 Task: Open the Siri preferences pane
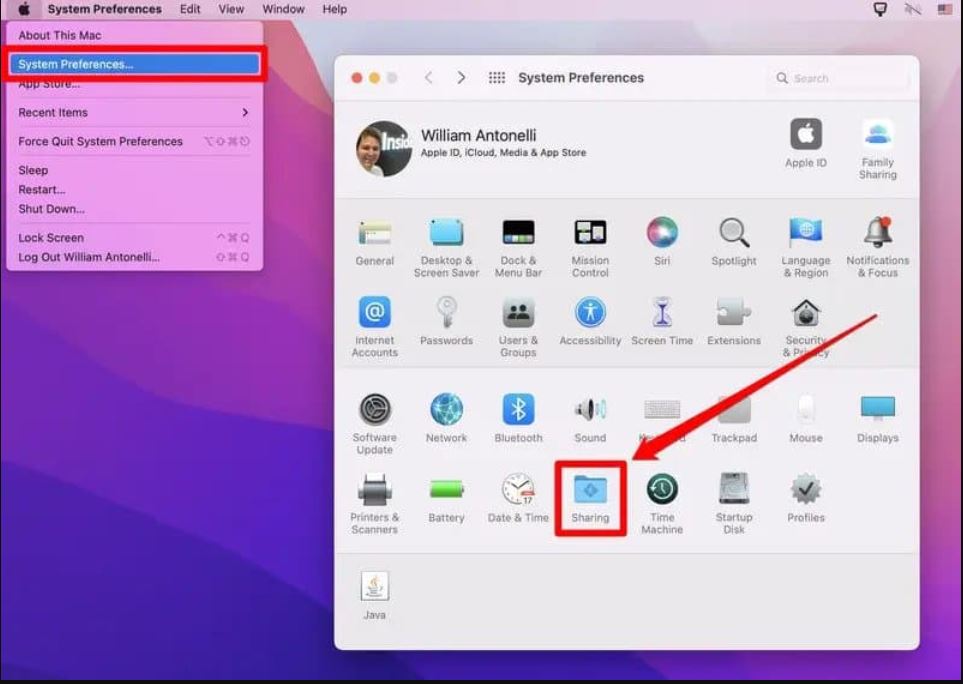(x=662, y=242)
